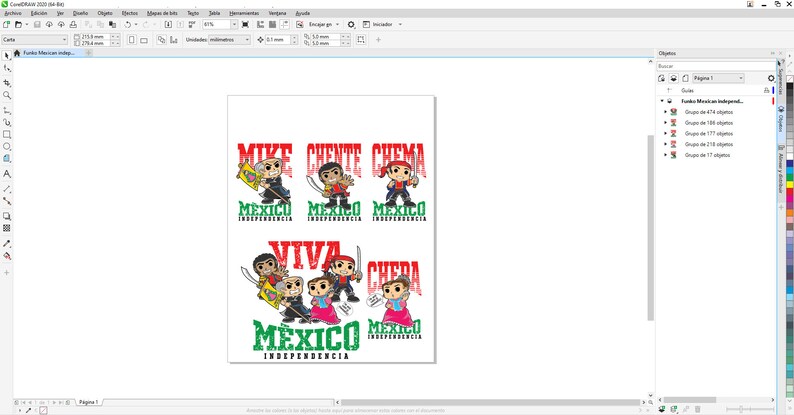Select the Freehand curve tool
The height and width of the screenshot is (415, 794).
point(7,110)
